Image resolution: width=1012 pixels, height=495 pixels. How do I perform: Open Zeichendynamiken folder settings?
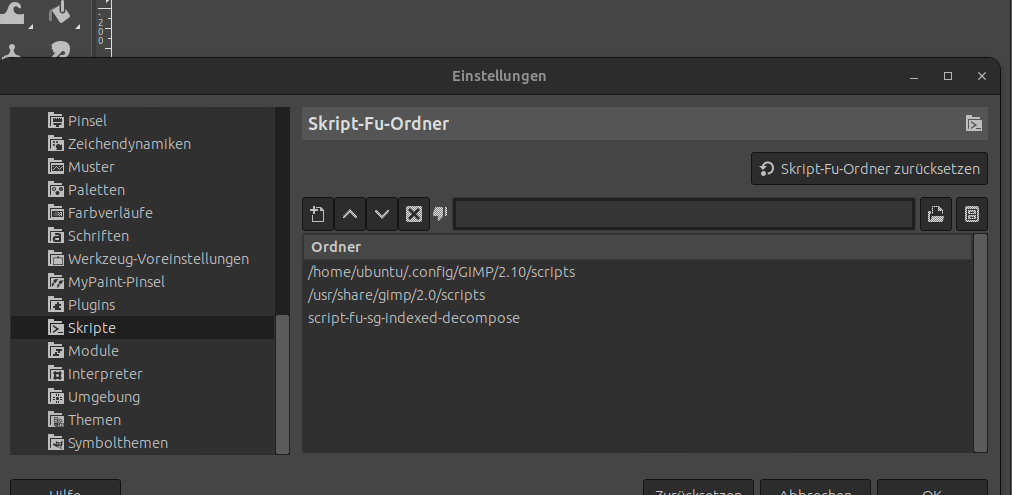(129, 144)
